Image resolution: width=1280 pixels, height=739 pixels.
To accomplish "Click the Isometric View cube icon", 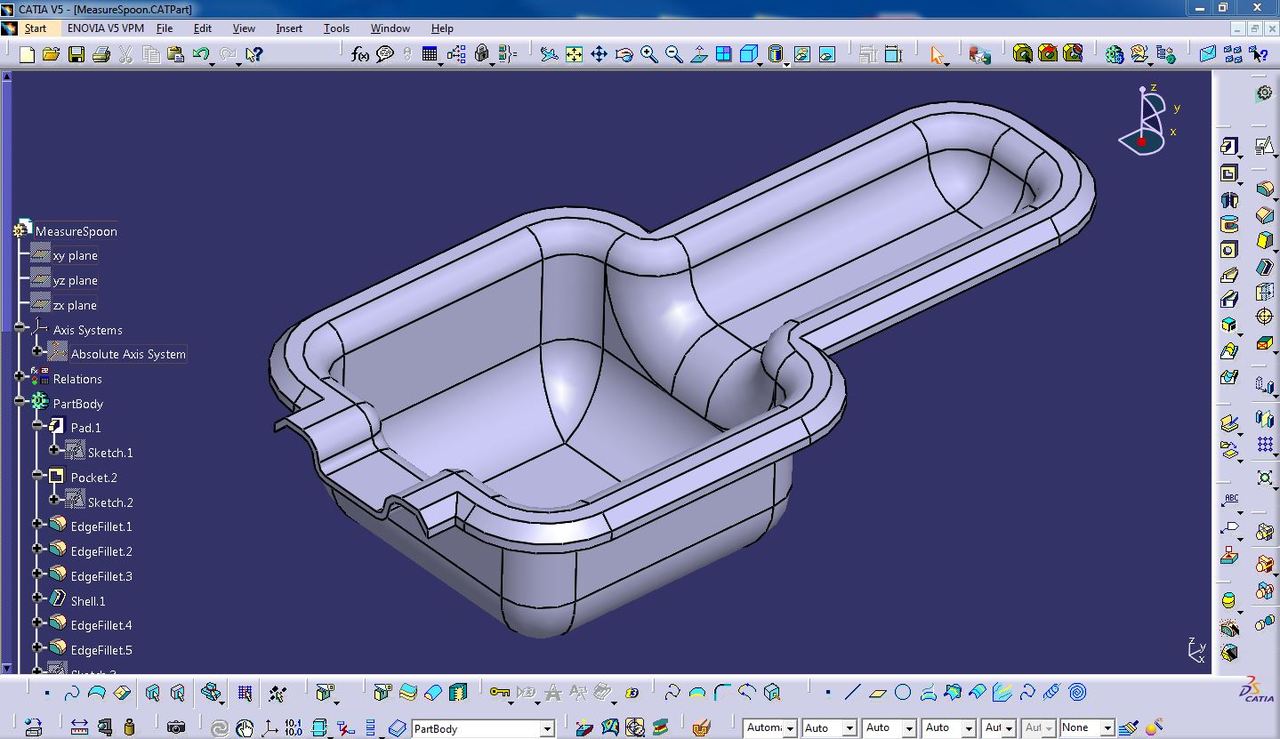I will (x=749, y=54).
